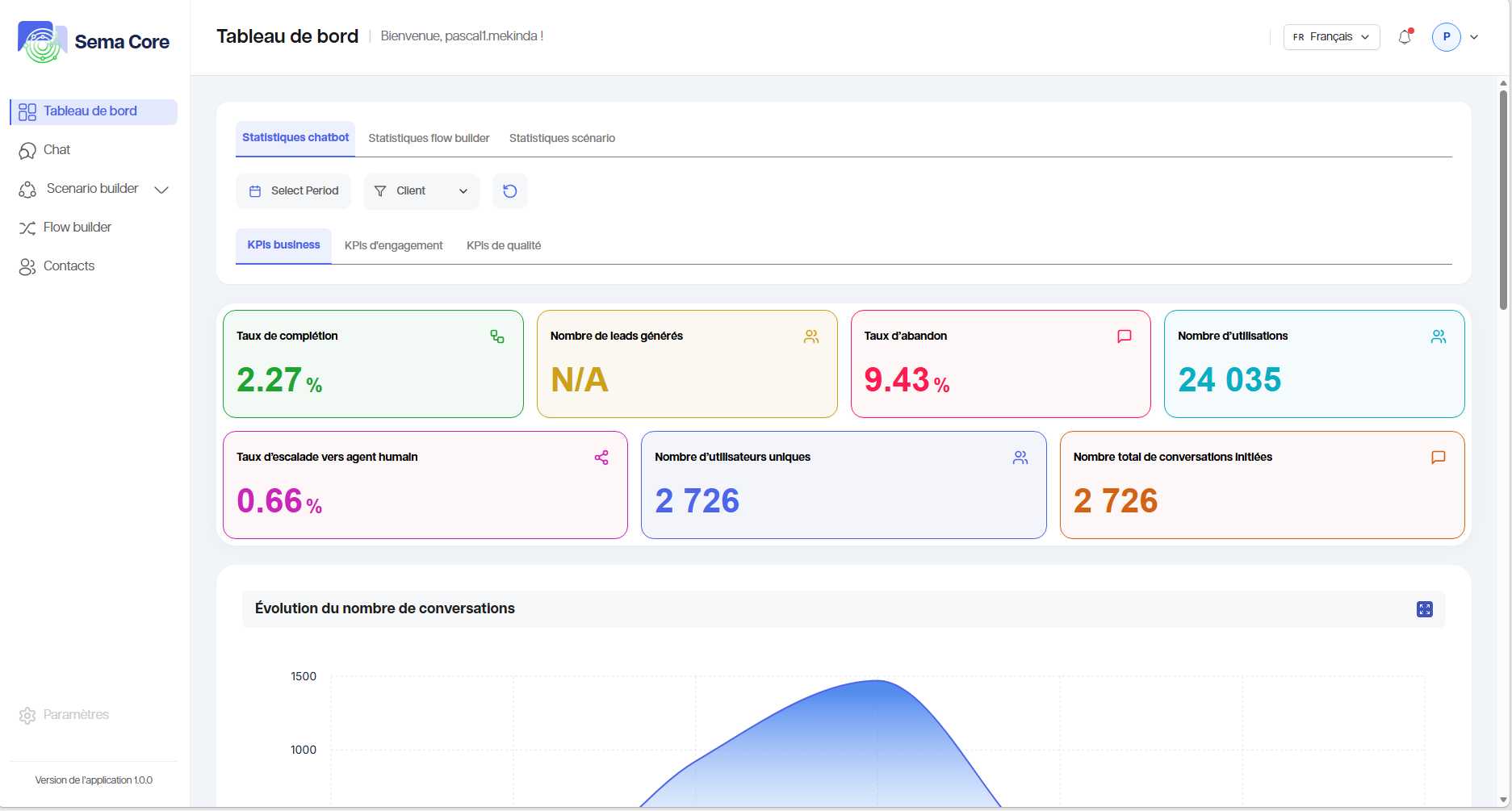Viewport: 1512px width, 811px height.
Task: Click the Select Period button
Action: (x=294, y=191)
